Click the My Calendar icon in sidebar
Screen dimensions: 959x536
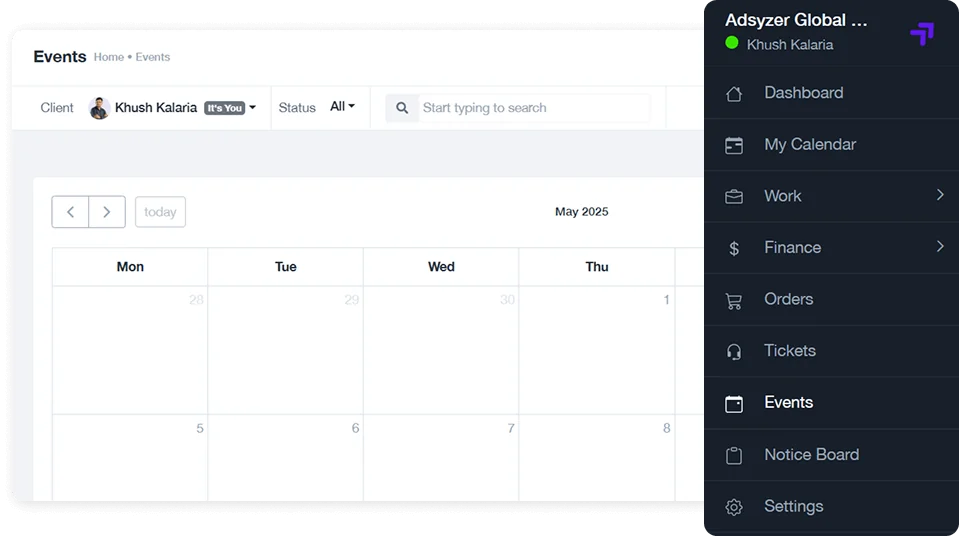pyautogui.click(x=734, y=145)
